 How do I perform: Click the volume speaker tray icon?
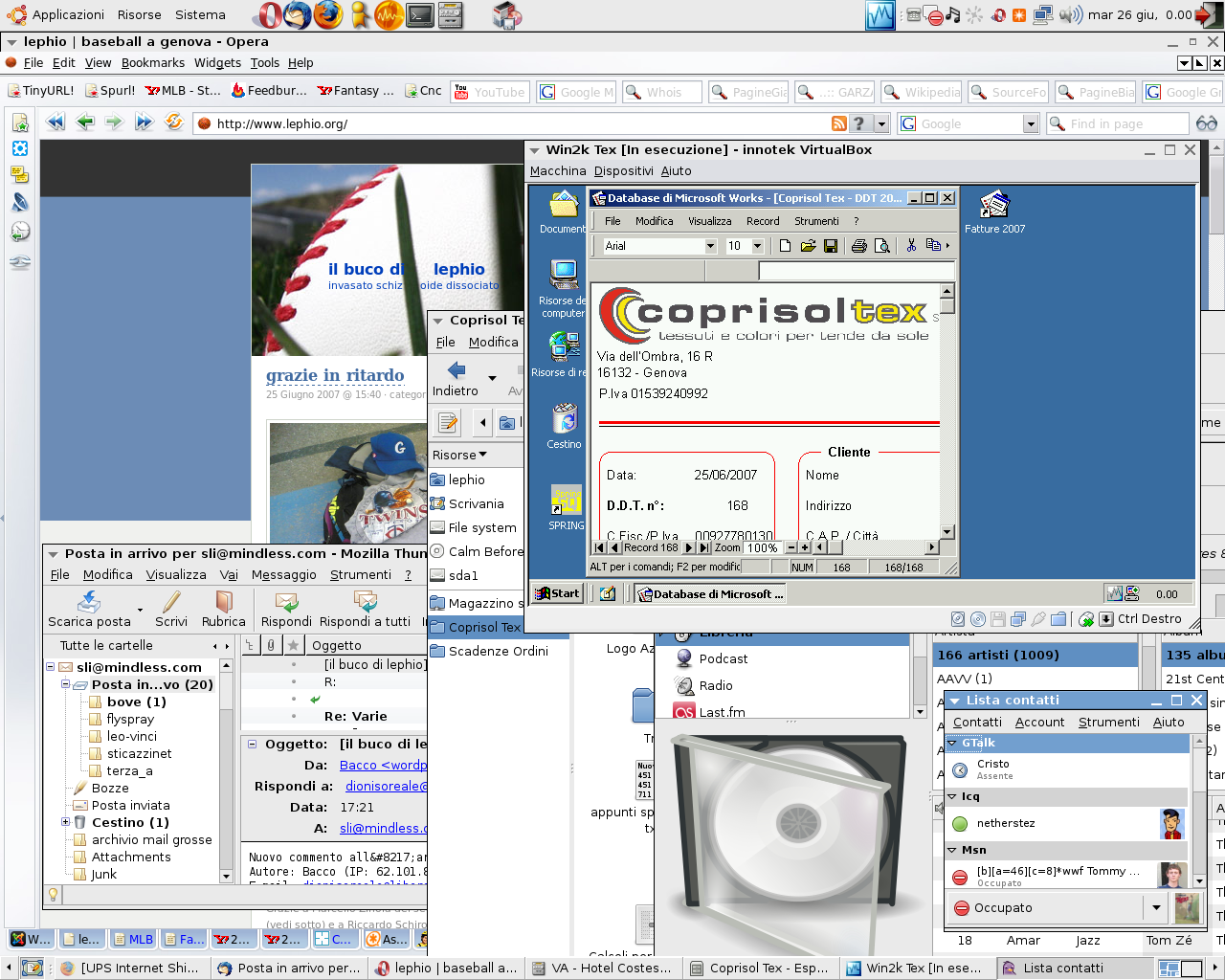tap(1071, 14)
